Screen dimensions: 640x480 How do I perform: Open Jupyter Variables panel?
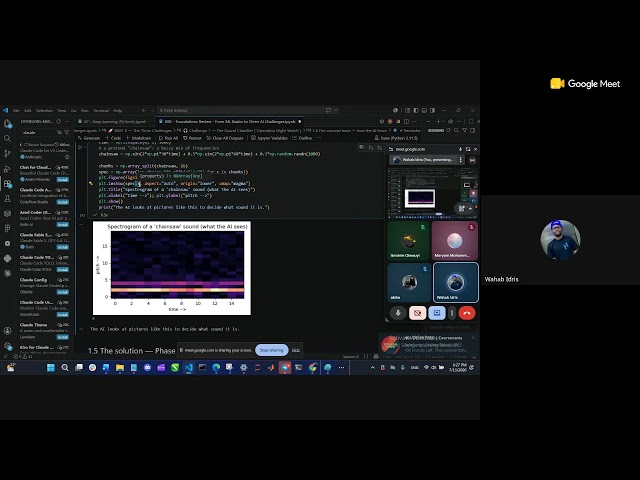[x=269, y=138]
